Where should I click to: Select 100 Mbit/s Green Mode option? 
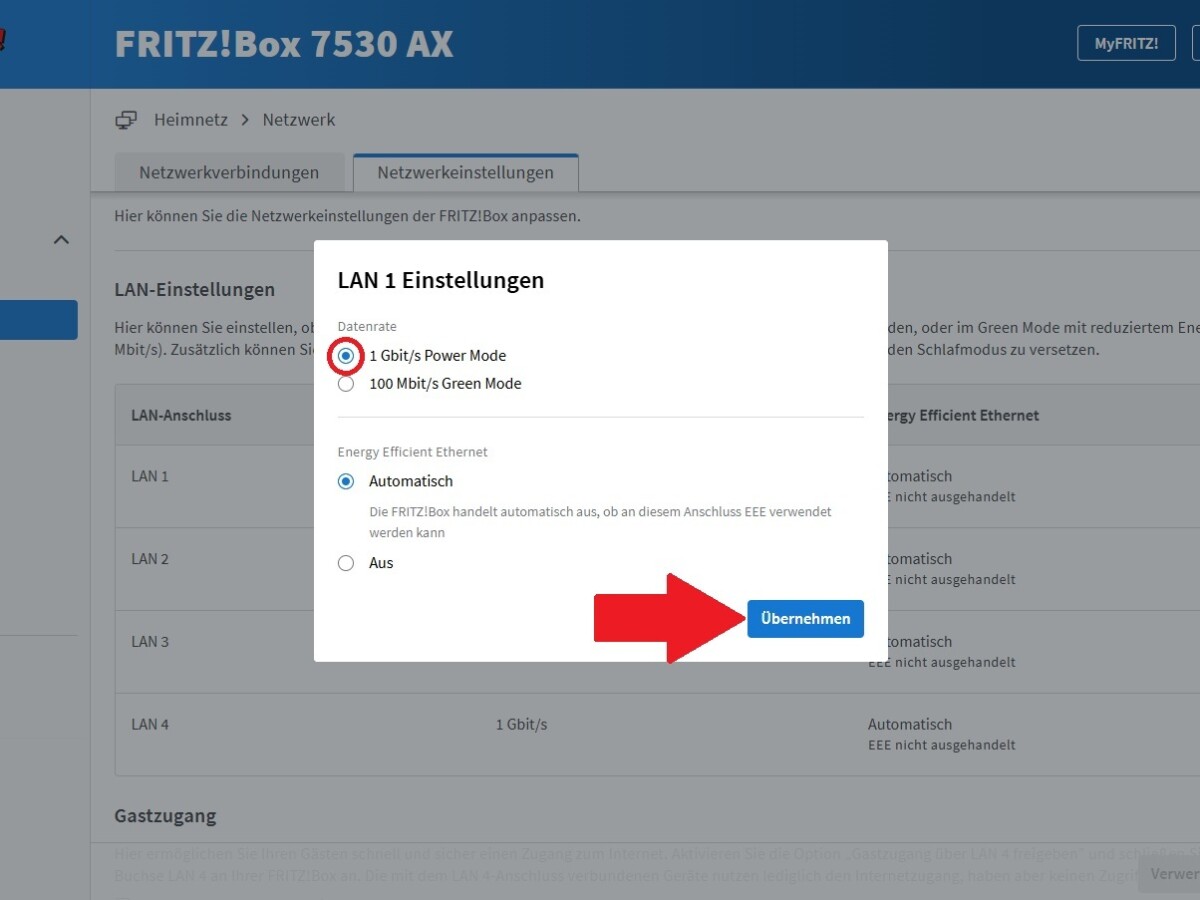coord(346,383)
